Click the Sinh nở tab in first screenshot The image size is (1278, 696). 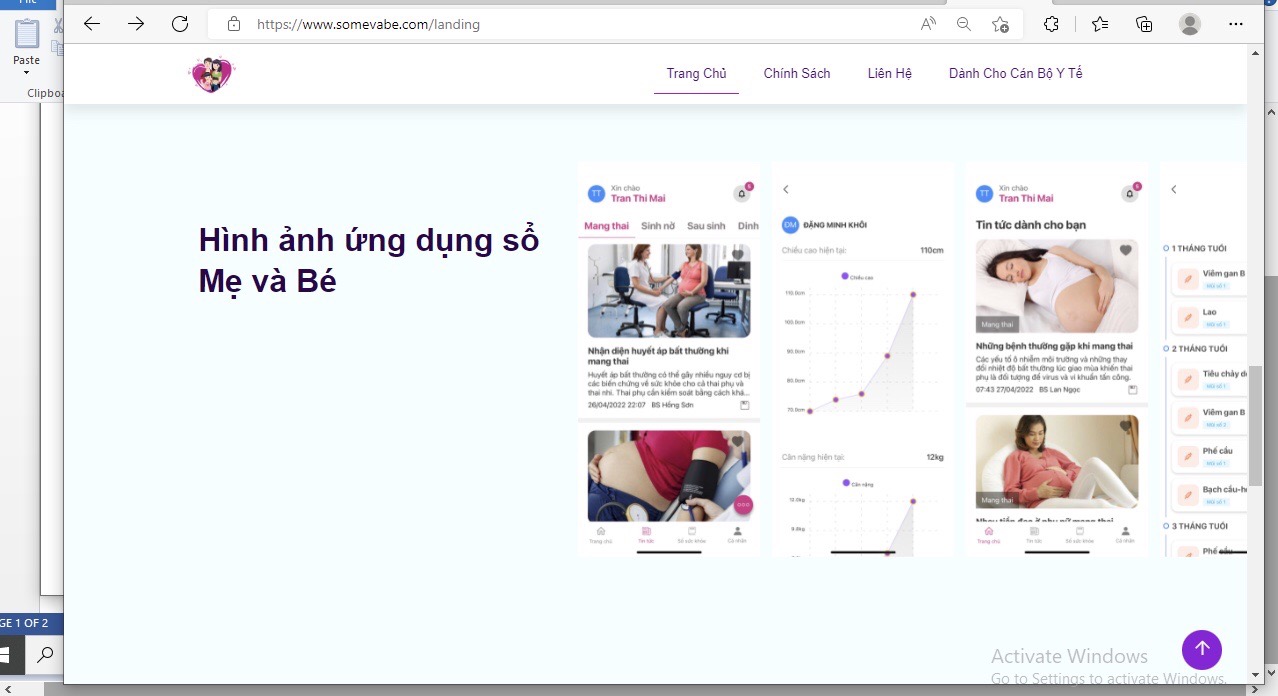click(658, 226)
